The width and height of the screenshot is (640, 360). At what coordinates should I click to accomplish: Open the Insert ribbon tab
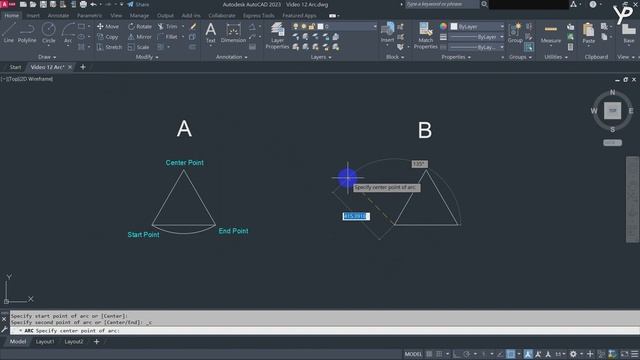tap(33, 16)
